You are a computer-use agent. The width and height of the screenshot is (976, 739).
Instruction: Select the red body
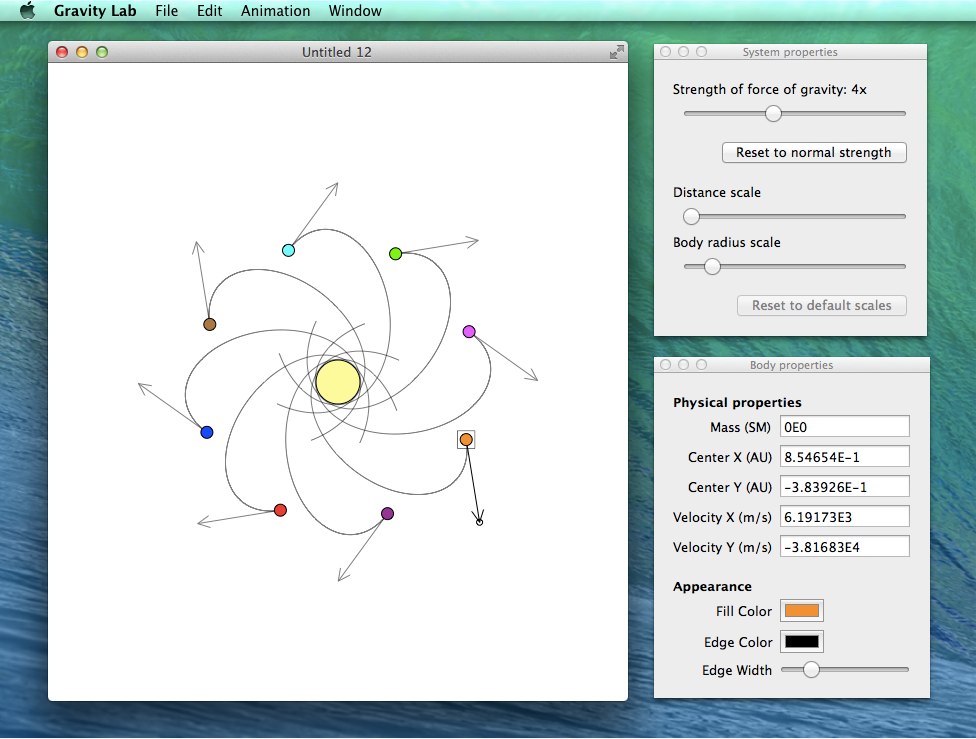coord(280,511)
